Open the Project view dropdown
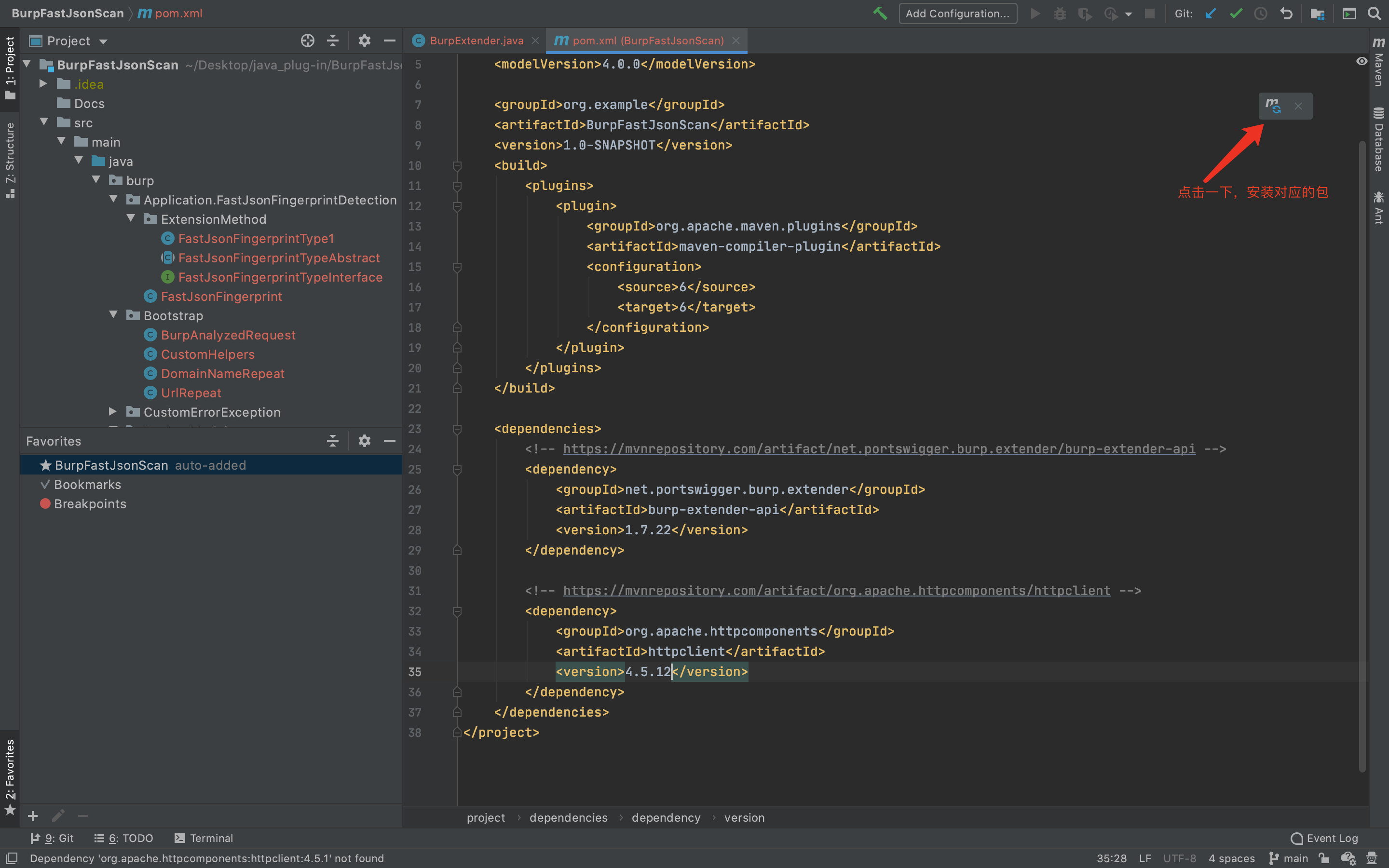The image size is (1389, 868). click(x=103, y=41)
